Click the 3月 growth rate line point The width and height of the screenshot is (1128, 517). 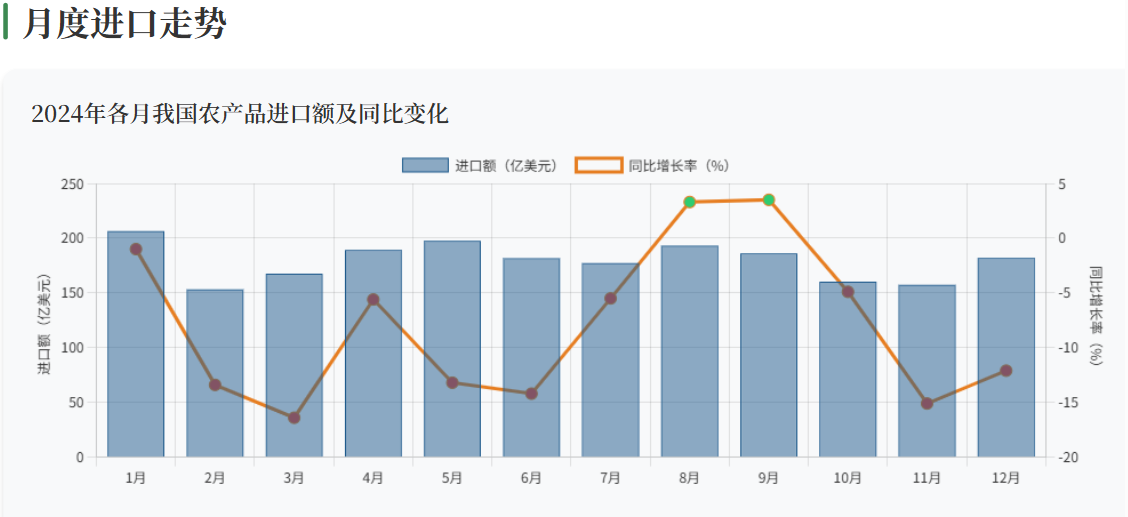coord(294,418)
